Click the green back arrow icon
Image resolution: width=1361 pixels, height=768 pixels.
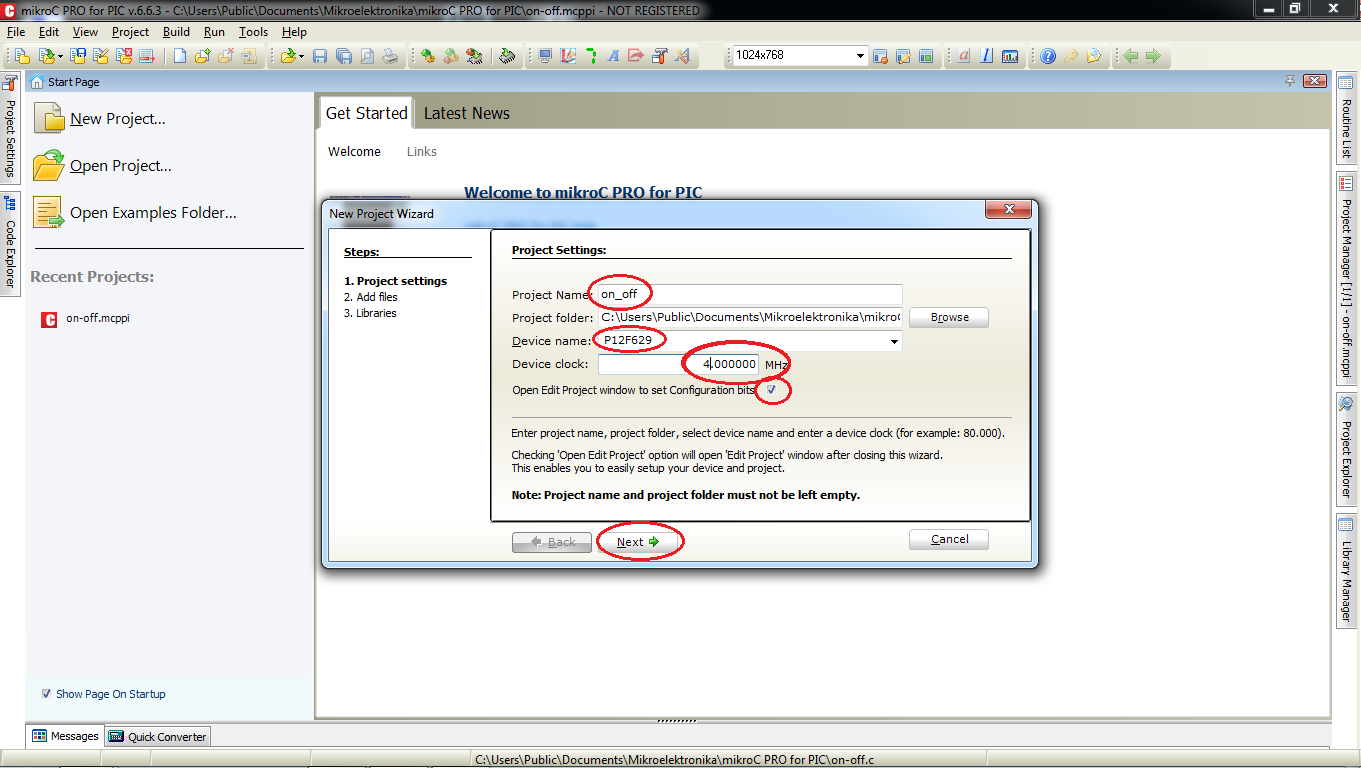pyautogui.click(x=1131, y=56)
